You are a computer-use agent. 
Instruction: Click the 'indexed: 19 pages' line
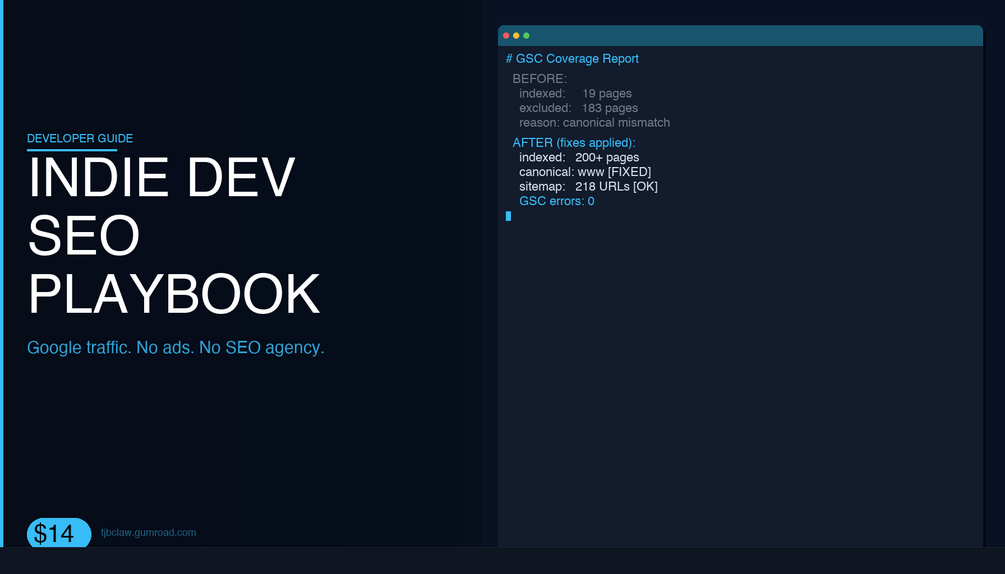576,94
